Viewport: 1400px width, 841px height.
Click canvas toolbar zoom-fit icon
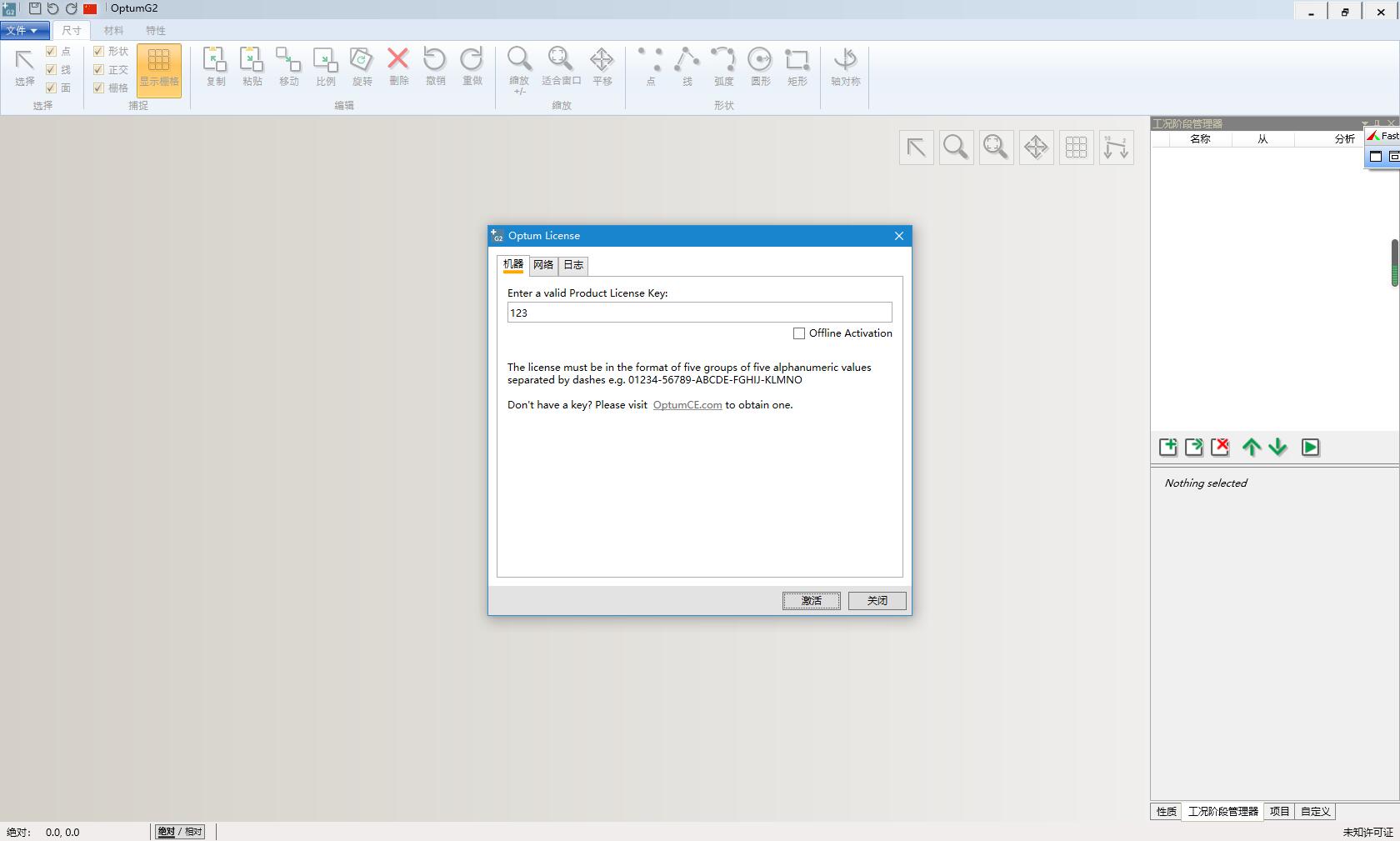(996, 148)
